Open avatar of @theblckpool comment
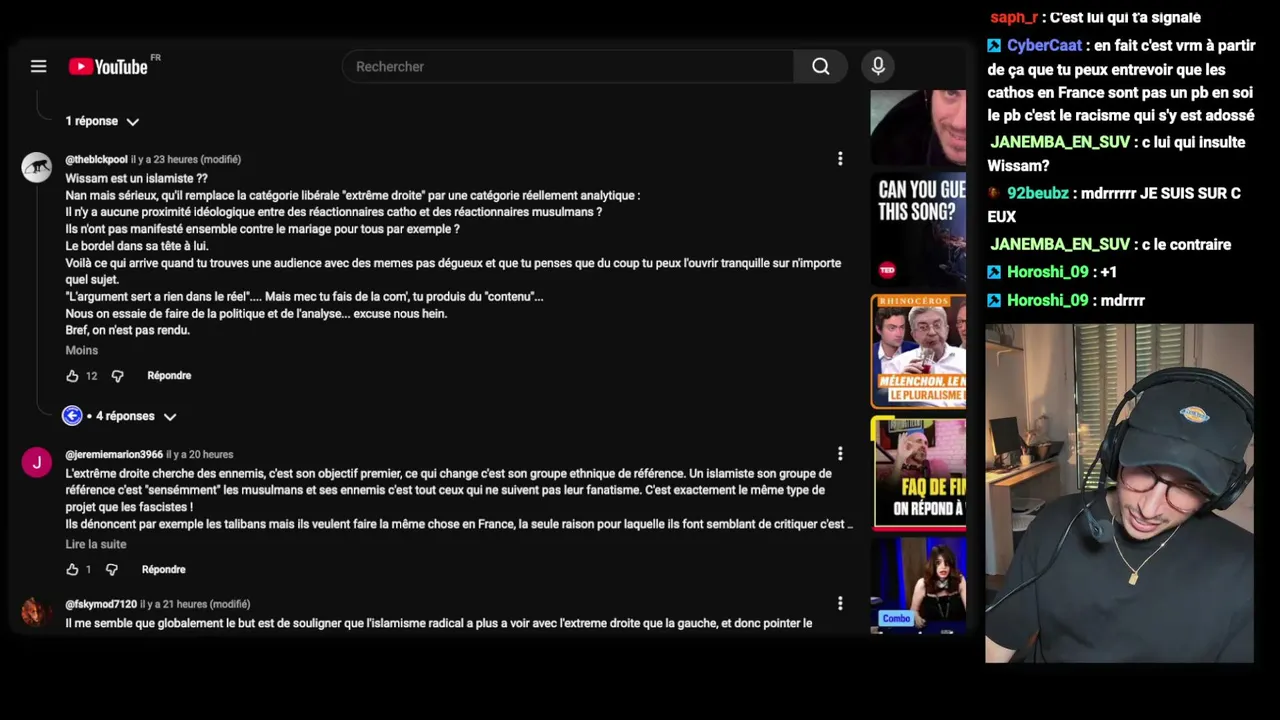Viewport: 1280px width, 720px height. coord(37,167)
